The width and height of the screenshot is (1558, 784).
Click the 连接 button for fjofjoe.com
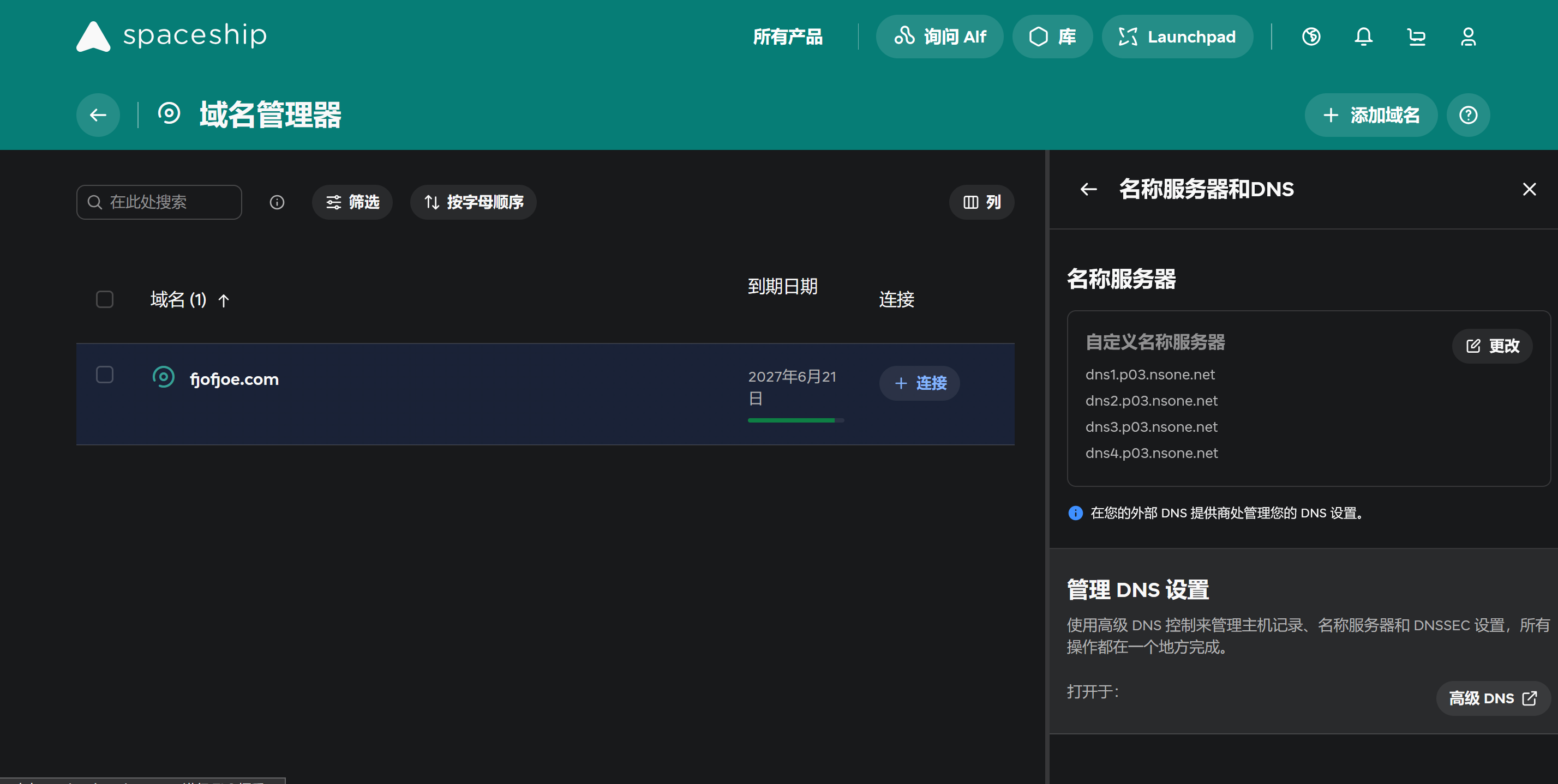919,383
